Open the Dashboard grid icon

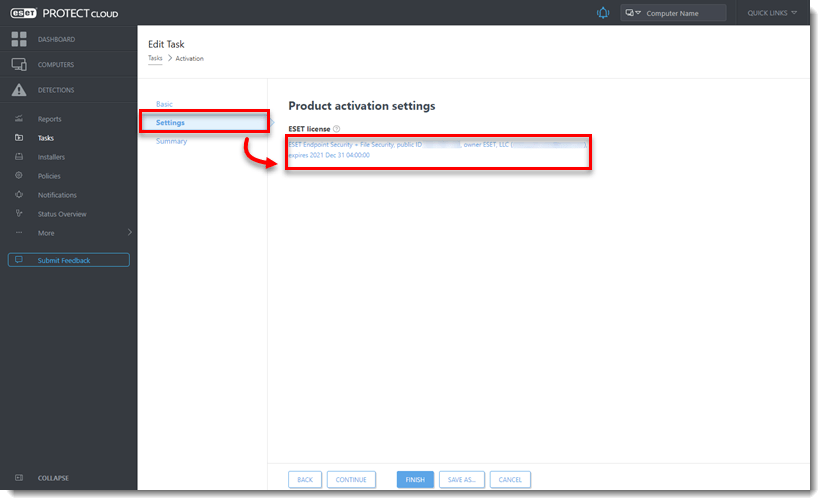tap(19, 39)
